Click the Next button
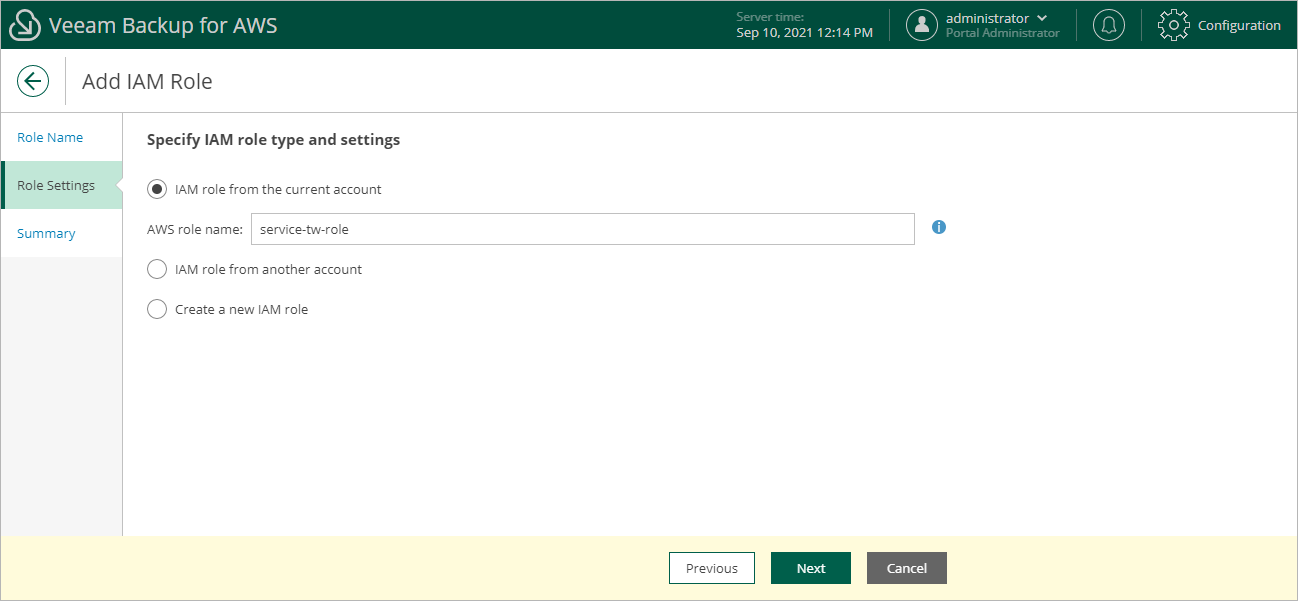Viewport: 1298px width, 601px height. click(811, 568)
